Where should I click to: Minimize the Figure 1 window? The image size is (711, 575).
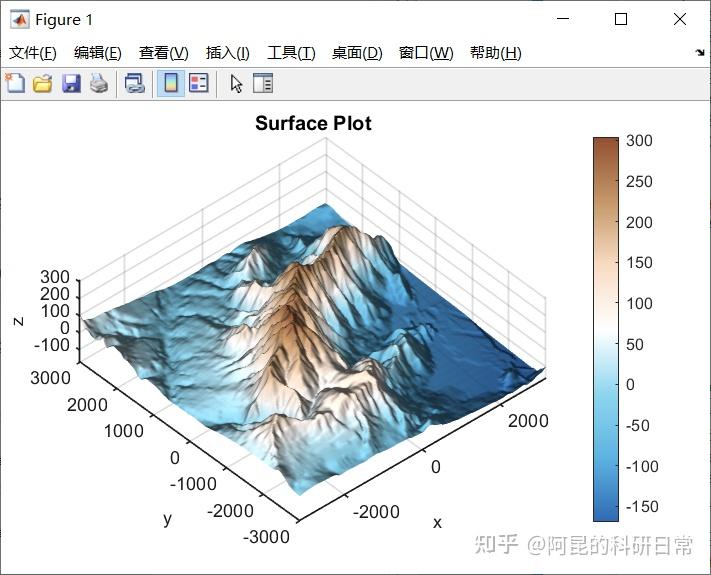563,19
